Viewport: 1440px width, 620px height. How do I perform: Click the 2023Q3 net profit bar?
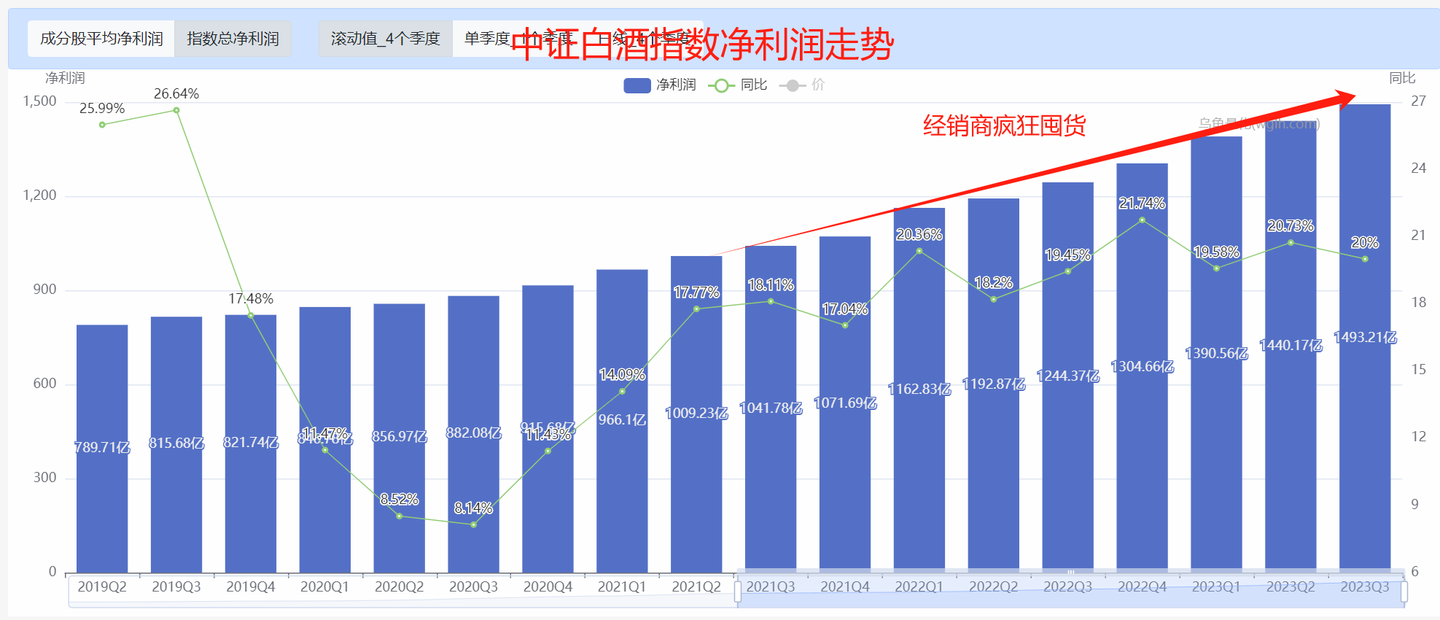(1365, 450)
